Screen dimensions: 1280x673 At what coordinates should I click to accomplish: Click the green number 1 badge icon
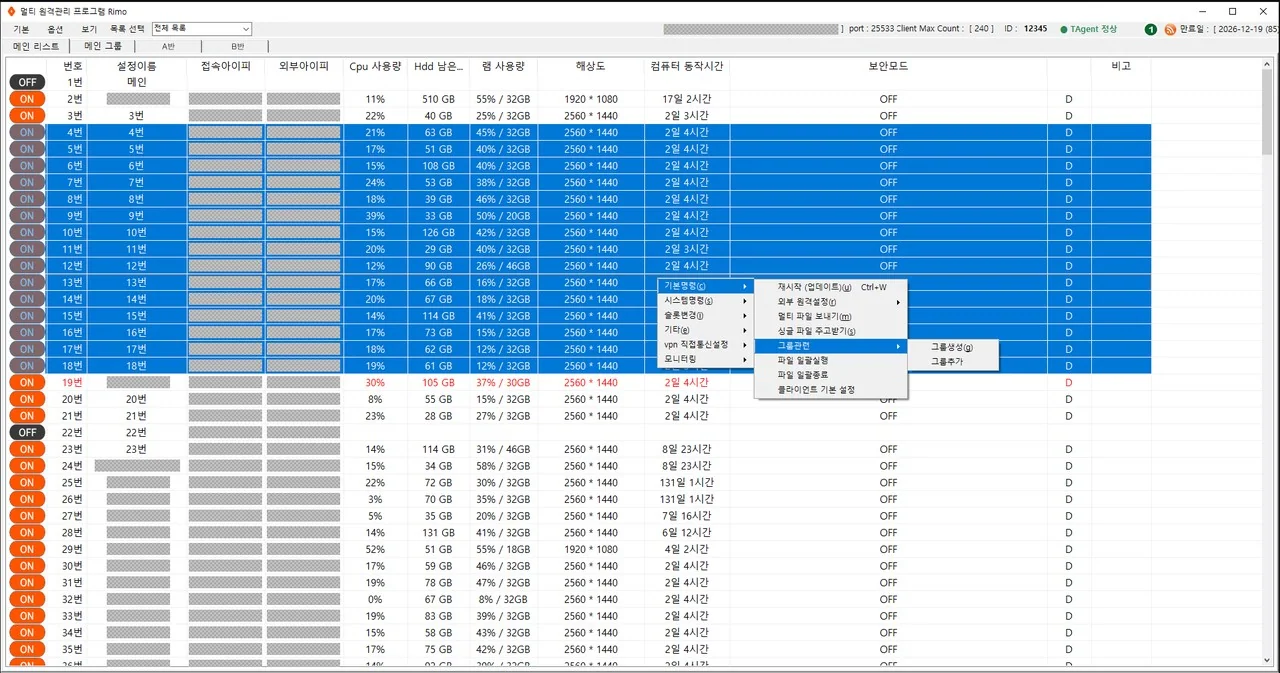click(1151, 29)
